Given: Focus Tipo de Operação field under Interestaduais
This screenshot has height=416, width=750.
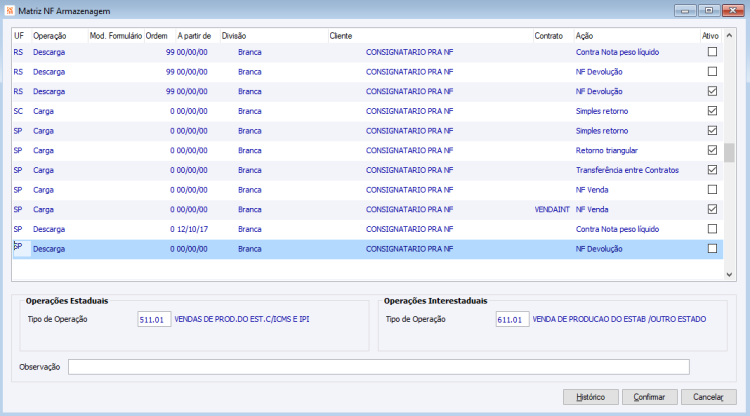Looking at the screenshot, I should pyautogui.click(x=512, y=319).
